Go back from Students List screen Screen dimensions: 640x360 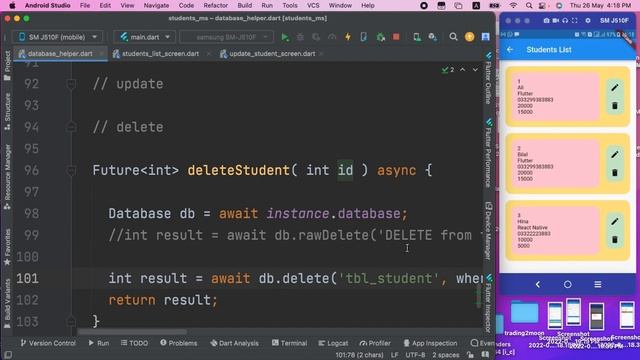pyautogui.click(x=510, y=49)
